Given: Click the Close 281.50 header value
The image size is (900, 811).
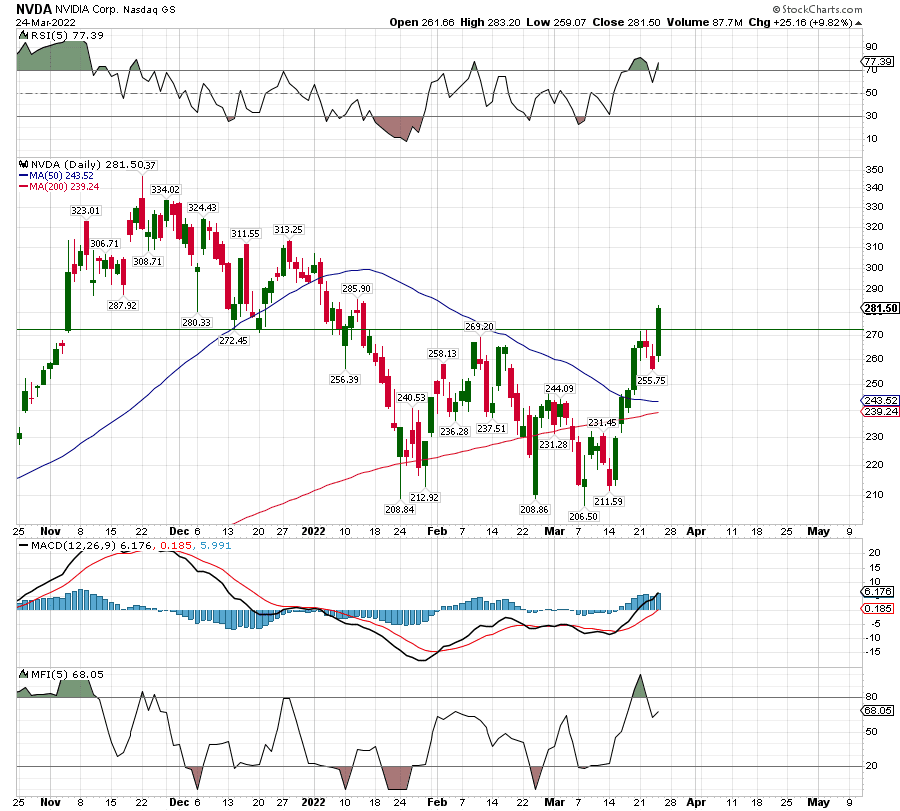Looking at the screenshot, I should [x=626, y=22].
